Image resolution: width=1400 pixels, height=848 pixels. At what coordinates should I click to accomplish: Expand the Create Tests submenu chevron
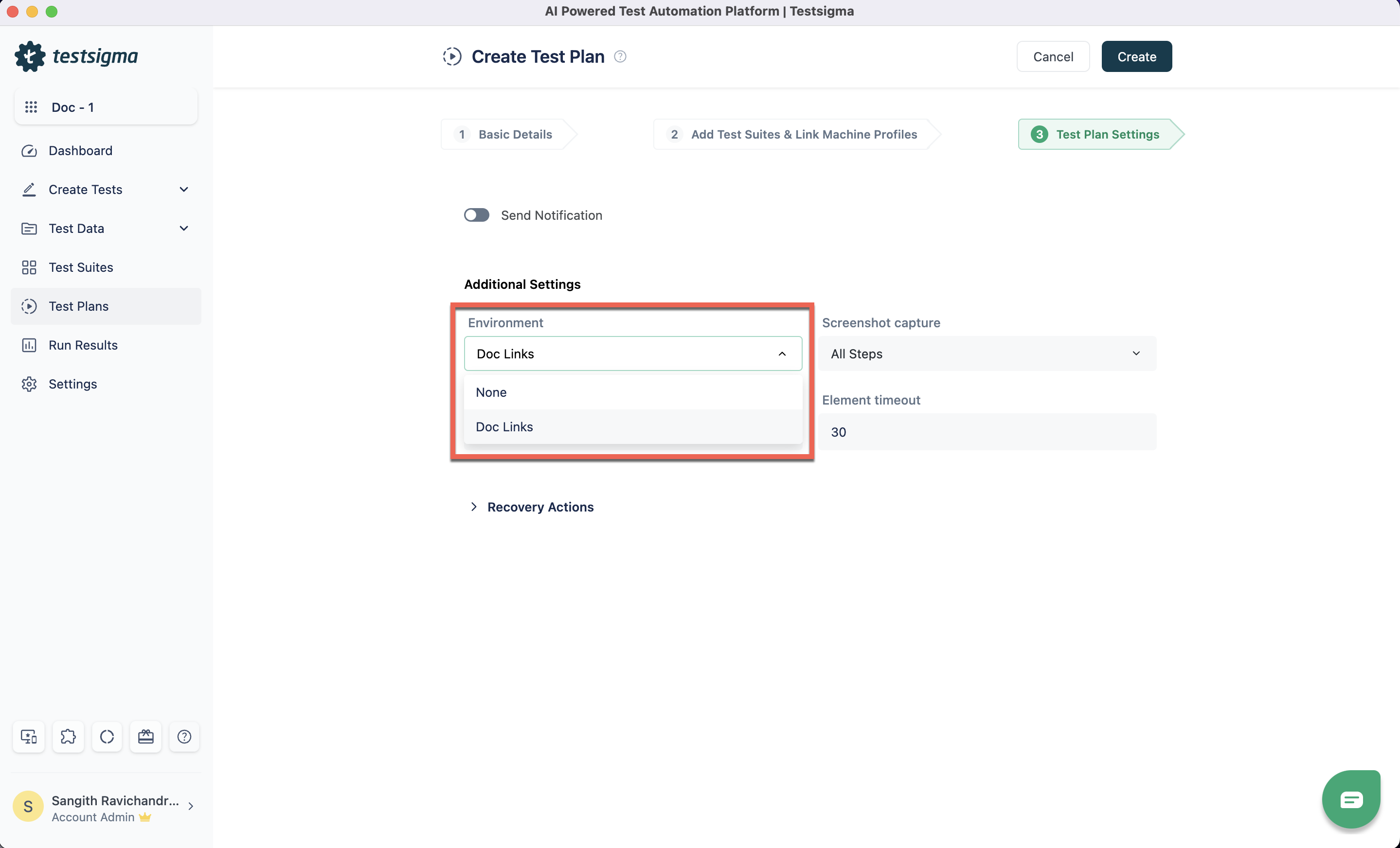tap(183, 190)
